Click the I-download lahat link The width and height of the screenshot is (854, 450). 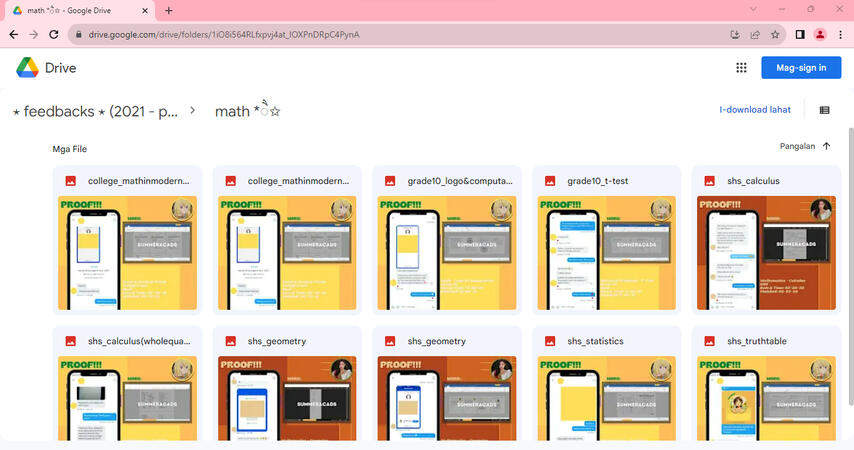pyautogui.click(x=754, y=110)
